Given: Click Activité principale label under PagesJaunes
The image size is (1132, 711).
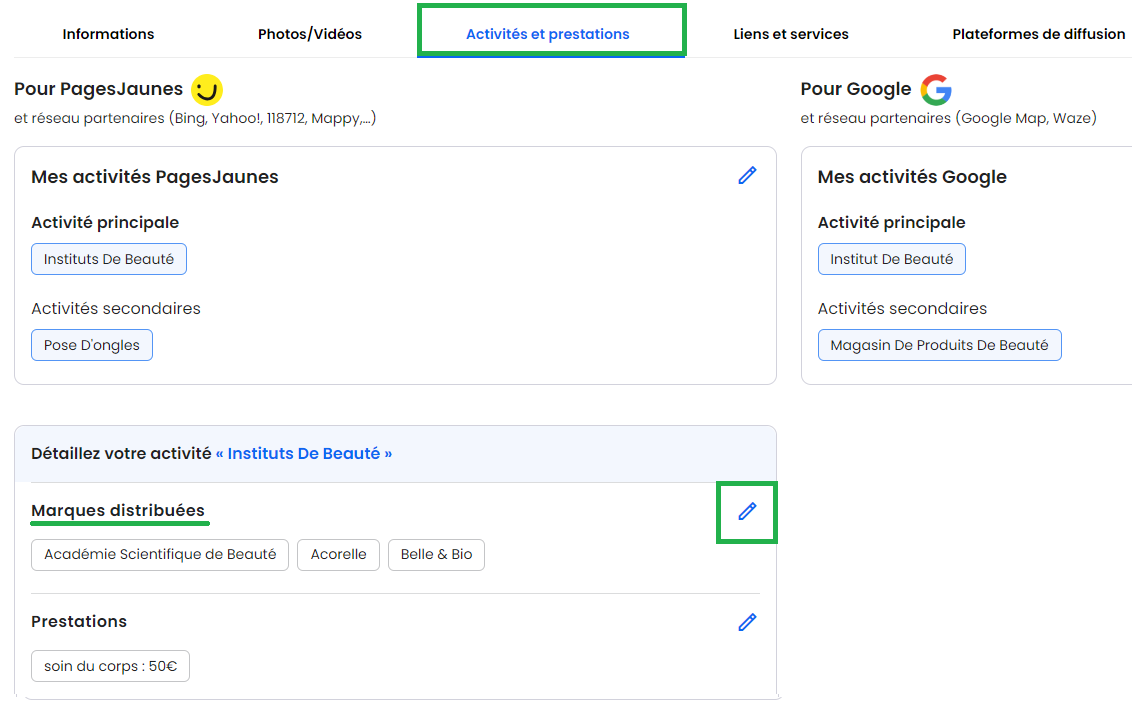Looking at the screenshot, I should (105, 222).
